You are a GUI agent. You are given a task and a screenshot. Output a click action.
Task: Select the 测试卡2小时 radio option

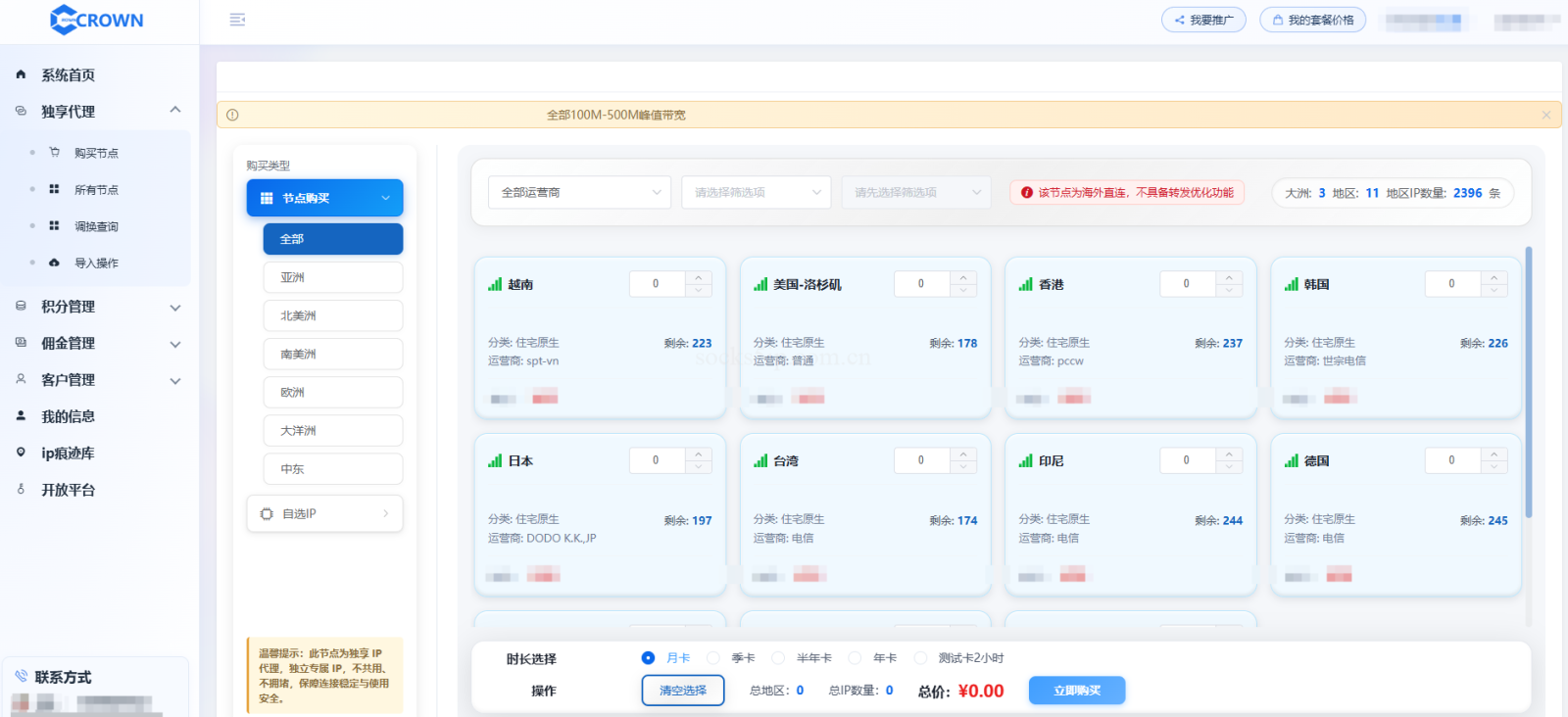point(920,658)
